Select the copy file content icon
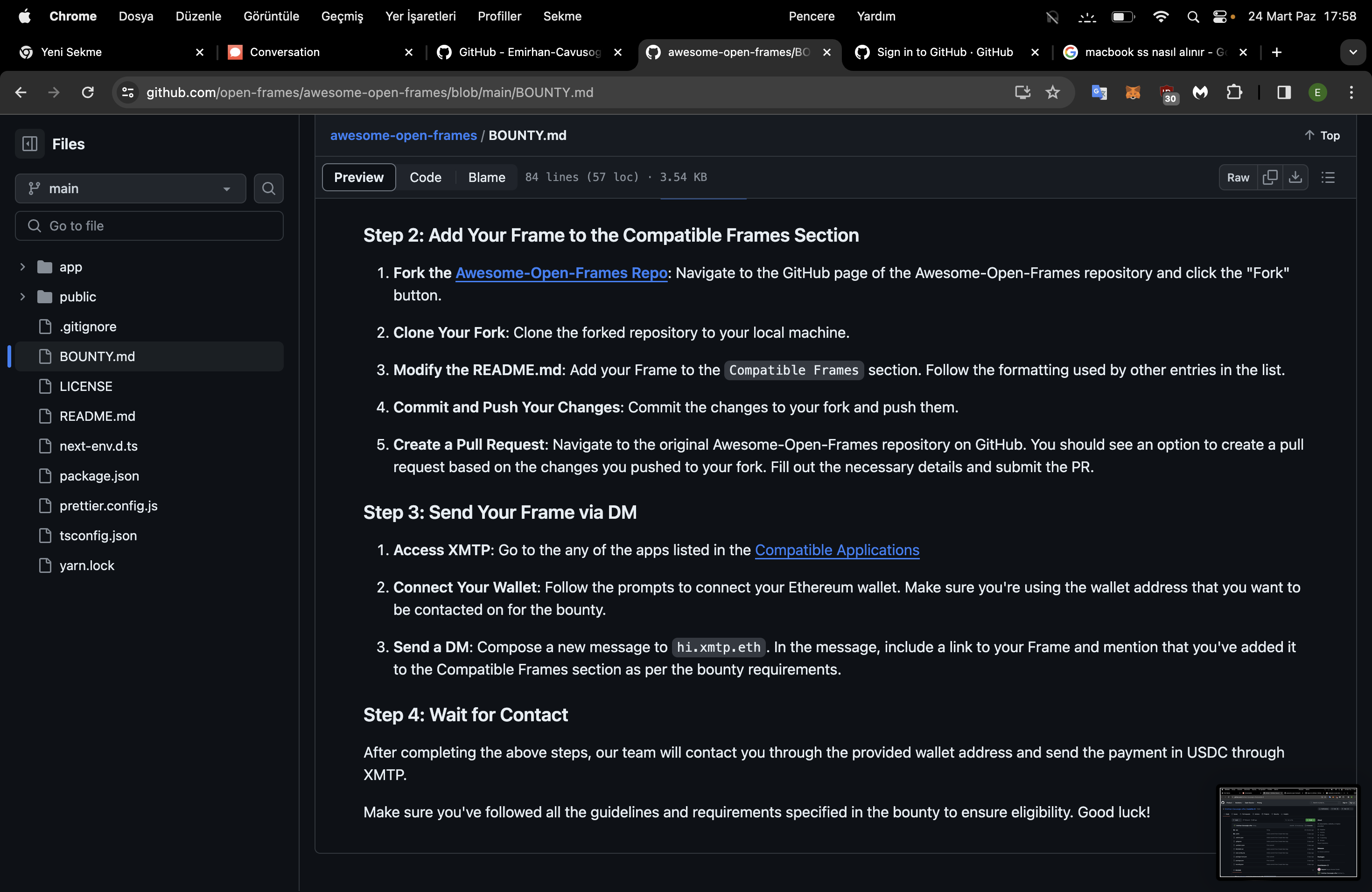This screenshot has width=1372, height=892. (1269, 177)
